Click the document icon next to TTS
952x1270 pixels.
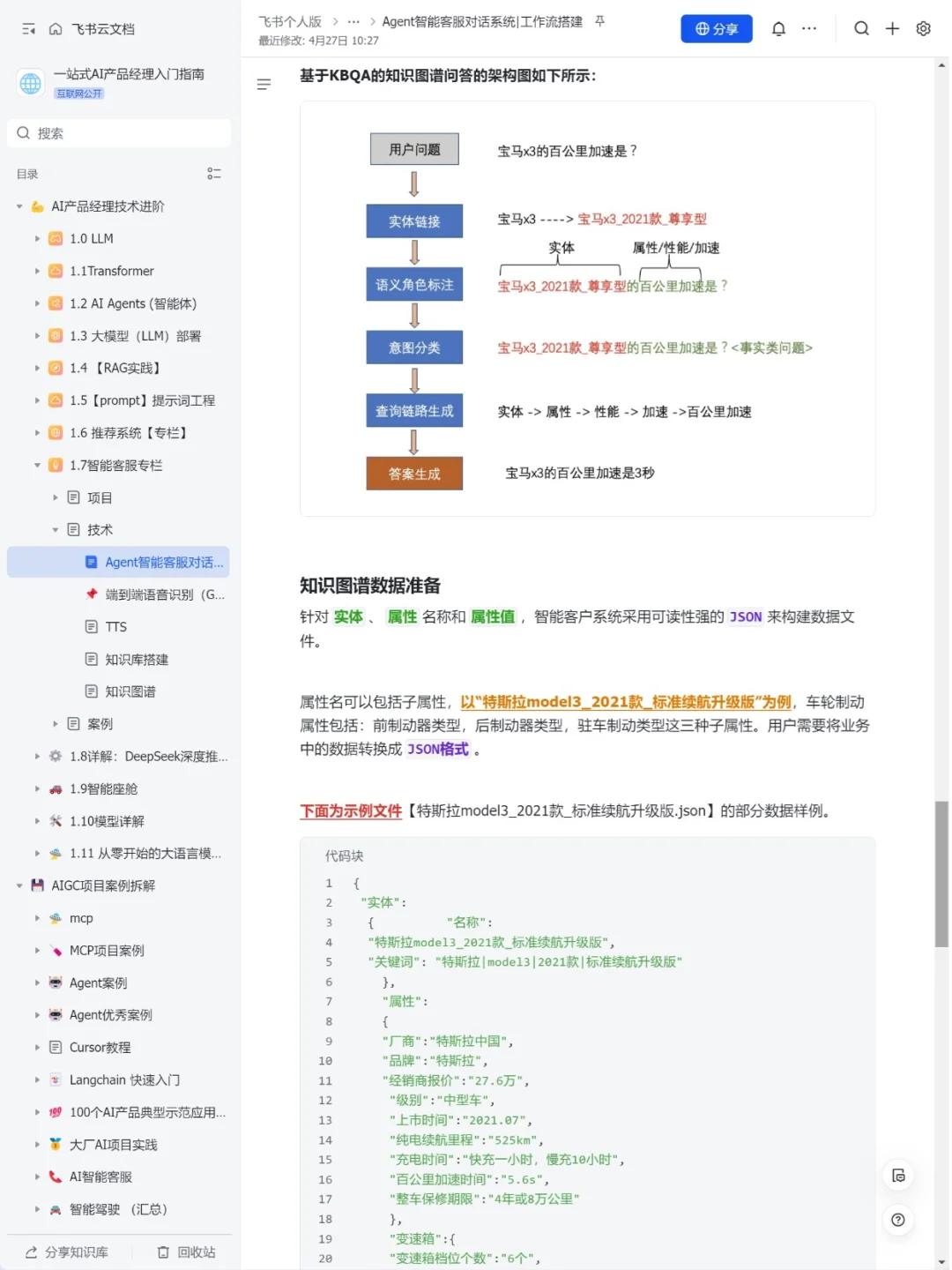91,627
